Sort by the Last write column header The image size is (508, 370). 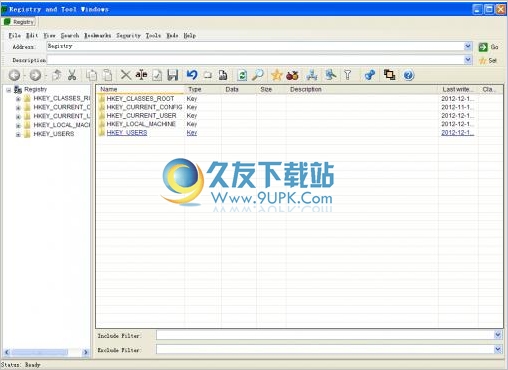click(458, 89)
